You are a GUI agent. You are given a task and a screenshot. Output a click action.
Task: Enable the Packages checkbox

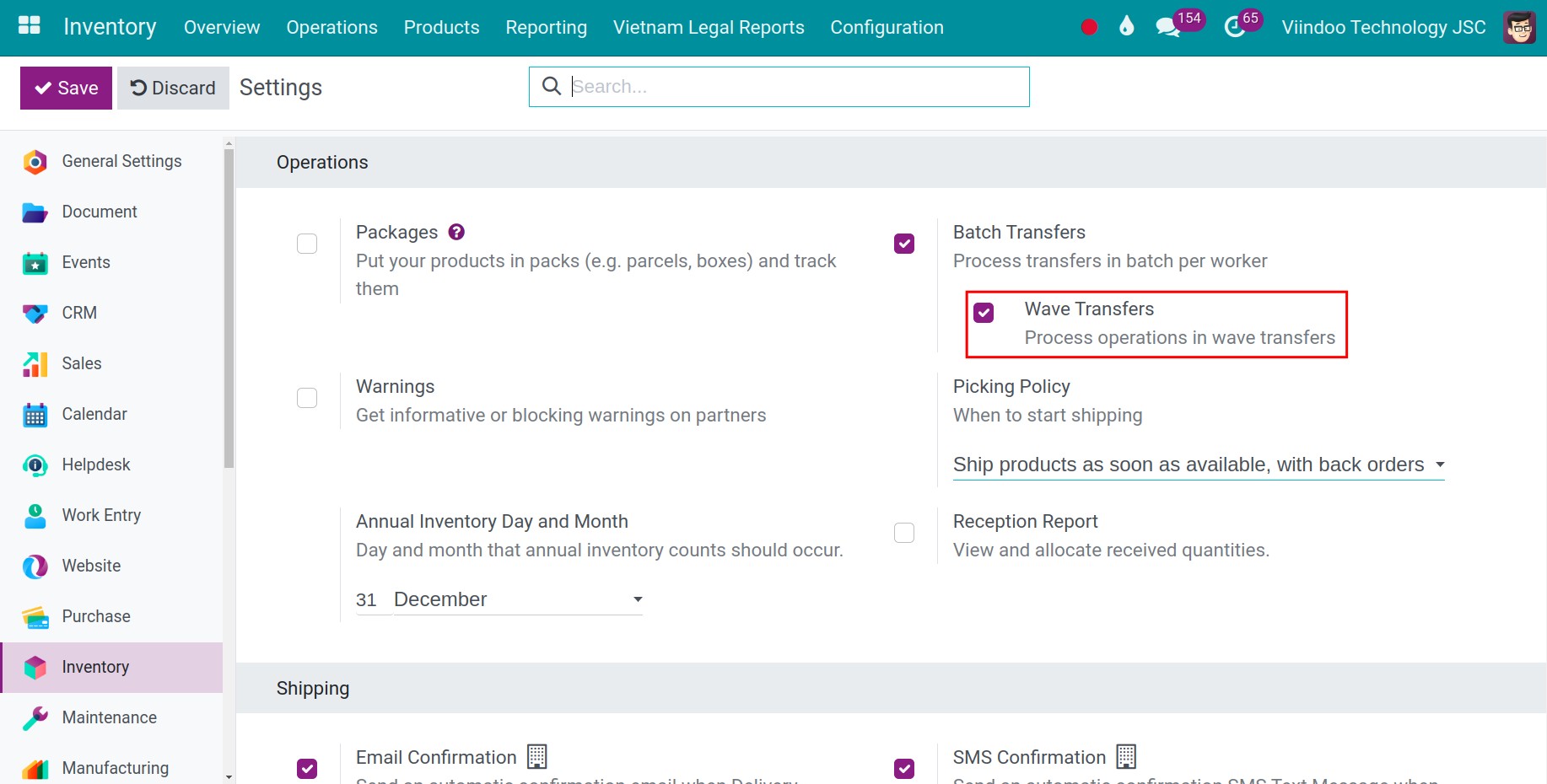point(307,244)
